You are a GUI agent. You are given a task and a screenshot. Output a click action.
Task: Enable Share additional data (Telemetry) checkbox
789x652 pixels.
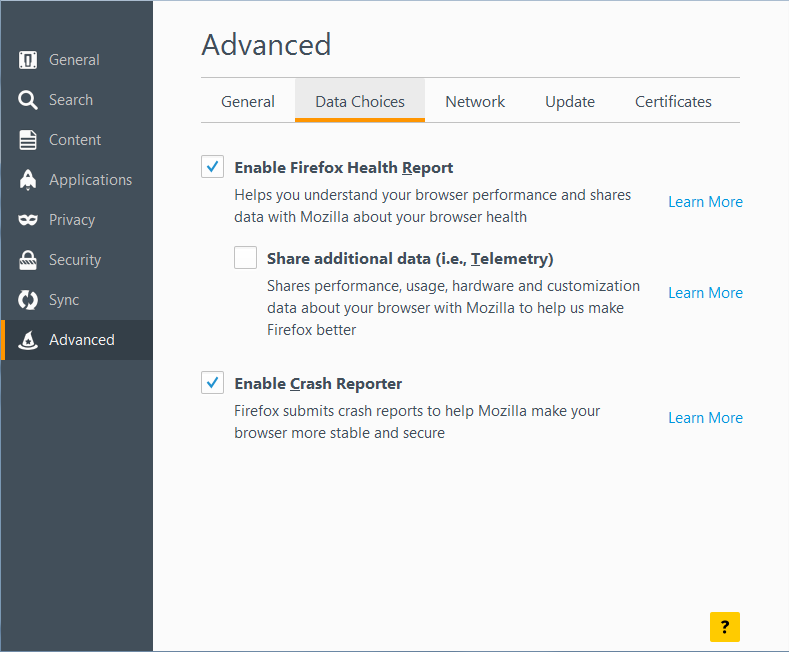tap(245, 258)
